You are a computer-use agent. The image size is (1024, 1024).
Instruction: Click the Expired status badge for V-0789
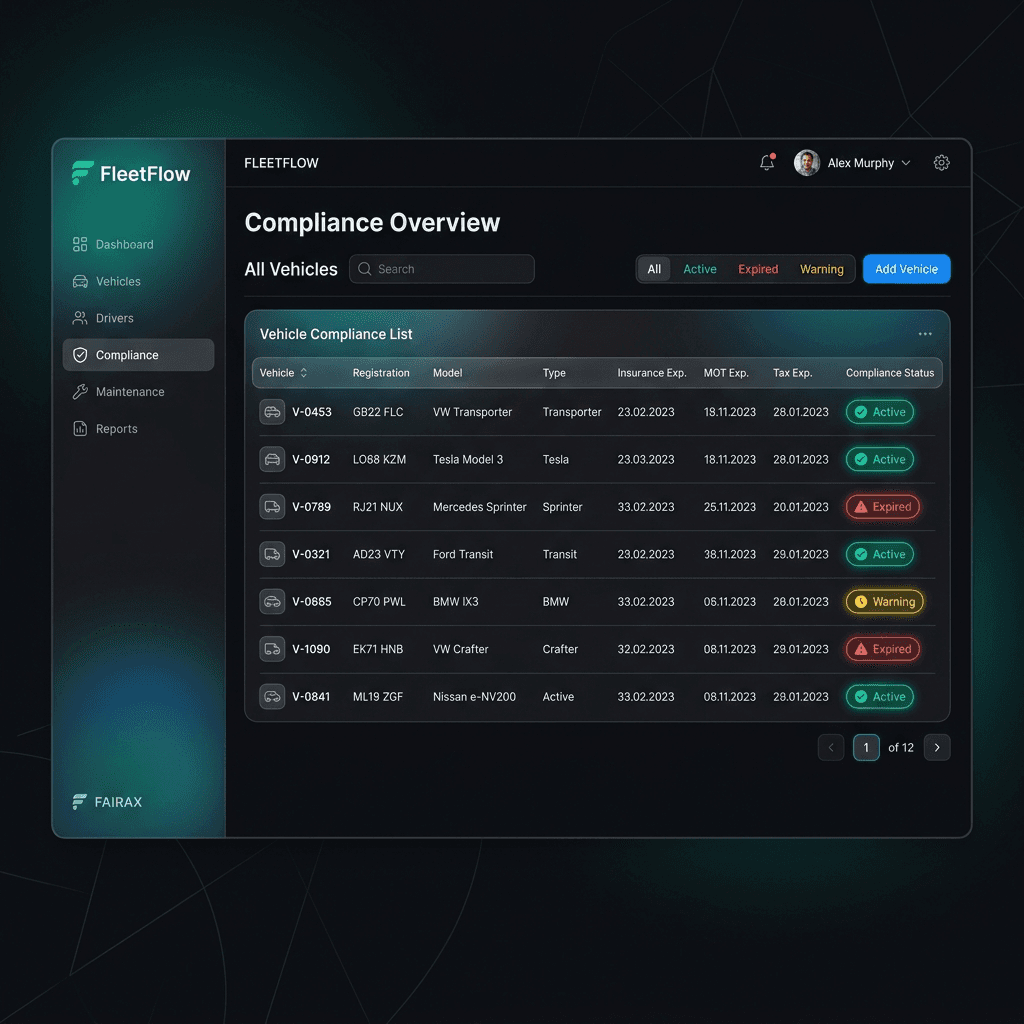[883, 507]
